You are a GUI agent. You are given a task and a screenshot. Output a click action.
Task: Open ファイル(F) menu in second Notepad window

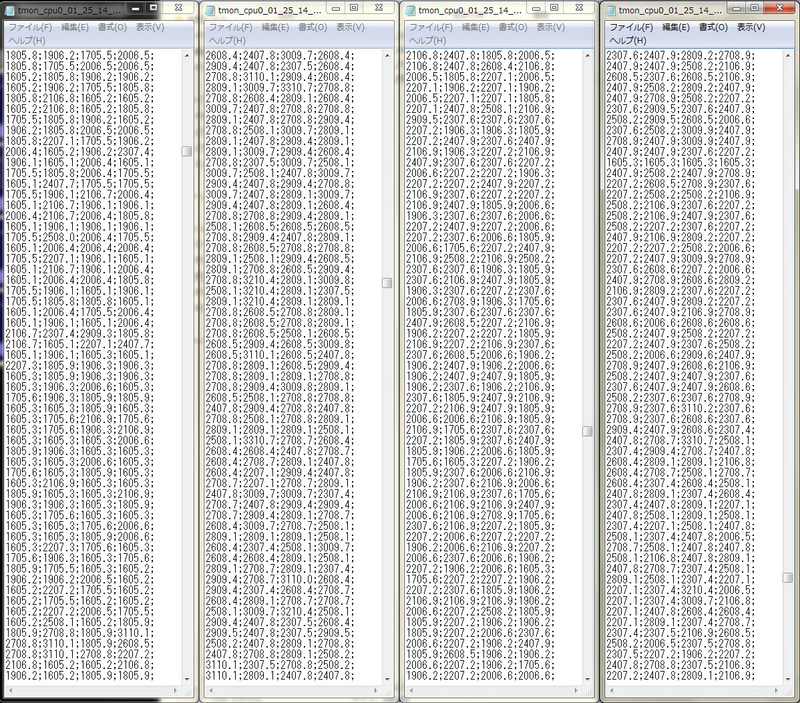coord(231,27)
